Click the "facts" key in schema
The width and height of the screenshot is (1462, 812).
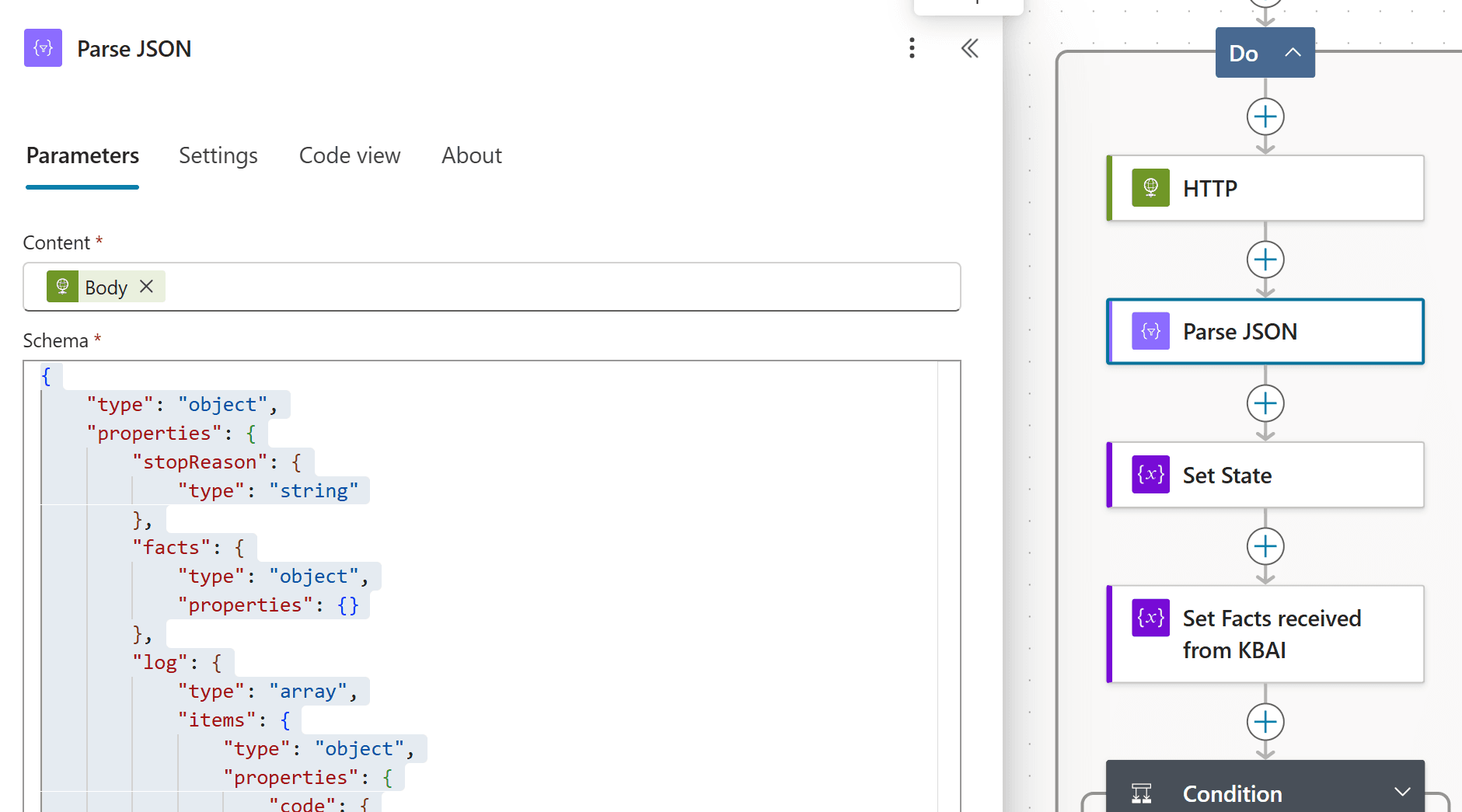pos(172,548)
